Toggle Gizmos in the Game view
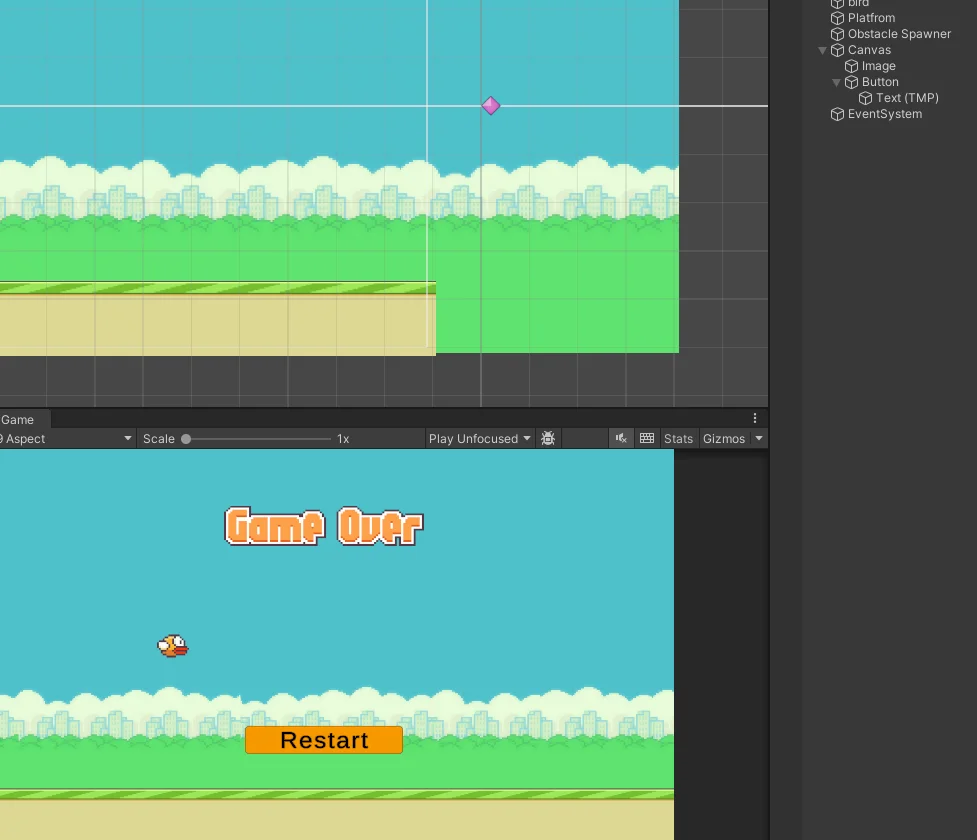 [724, 439]
